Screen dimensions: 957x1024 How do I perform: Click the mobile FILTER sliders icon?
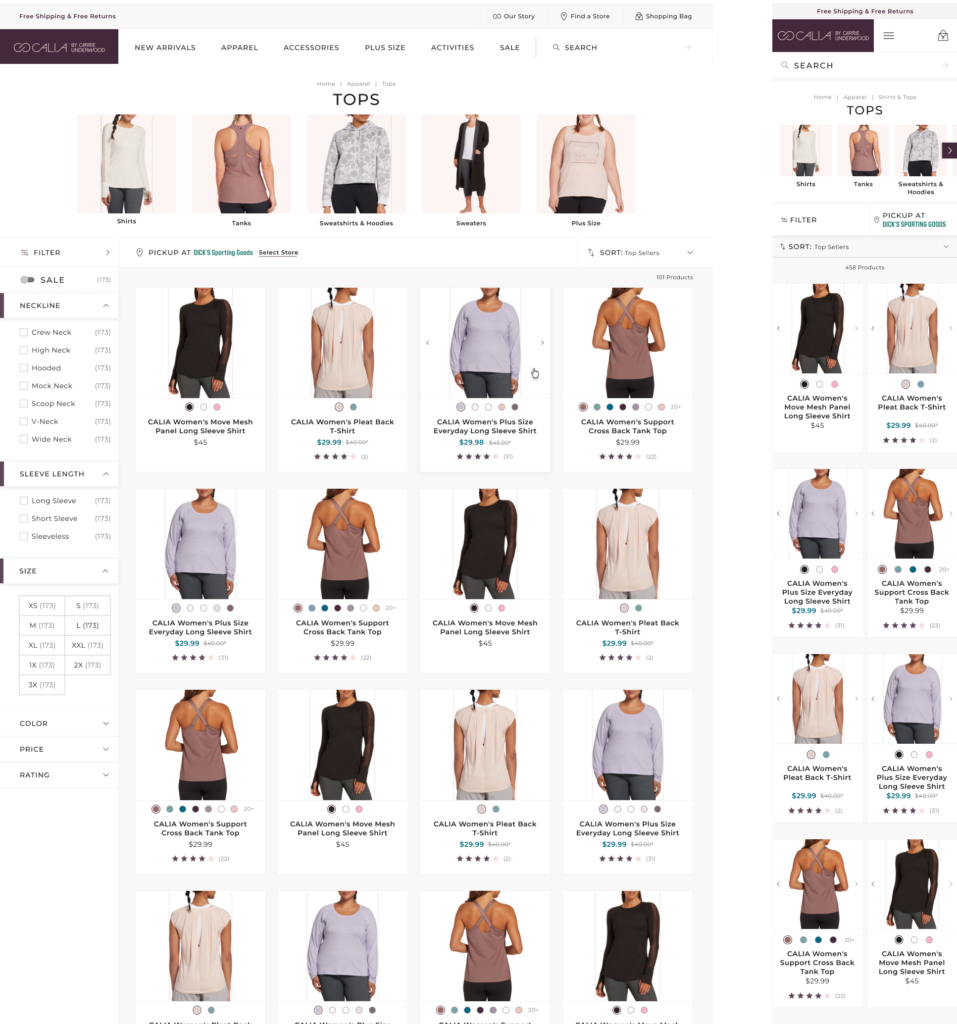(784, 220)
